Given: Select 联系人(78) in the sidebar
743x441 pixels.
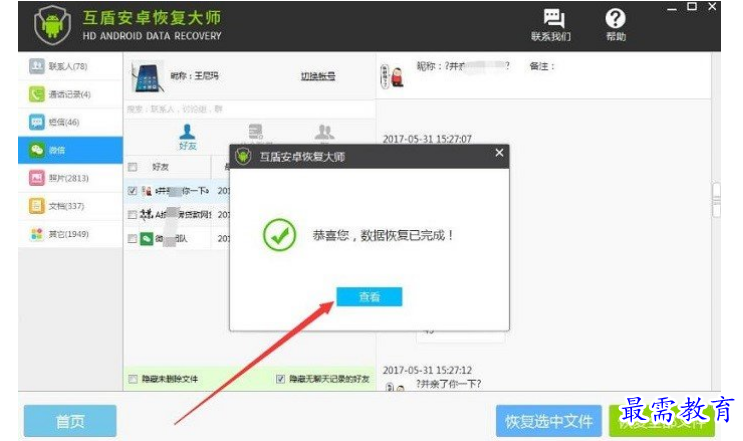Looking at the screenshot, I should coord(70,66).
